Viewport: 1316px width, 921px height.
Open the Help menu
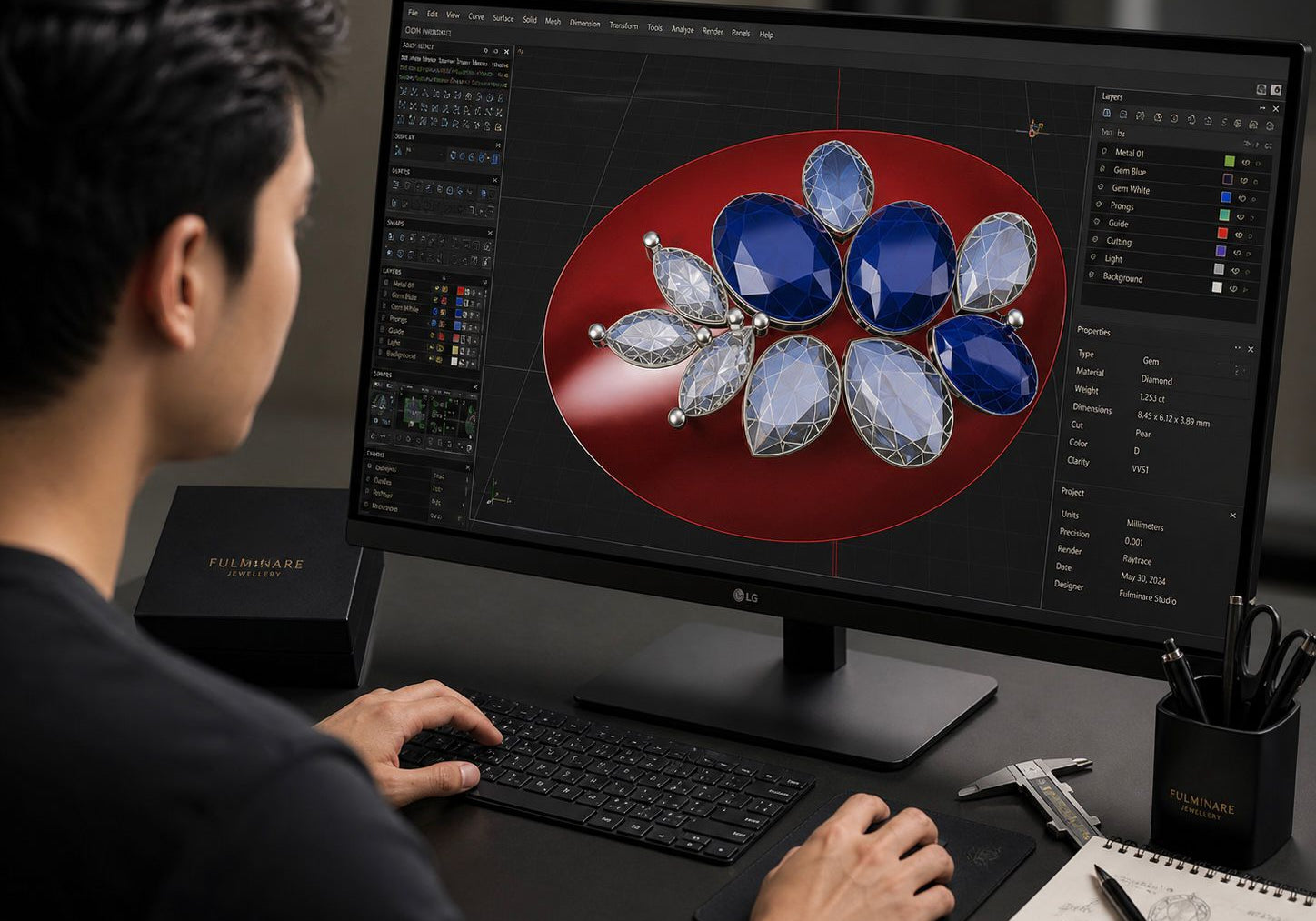point(766,35)
